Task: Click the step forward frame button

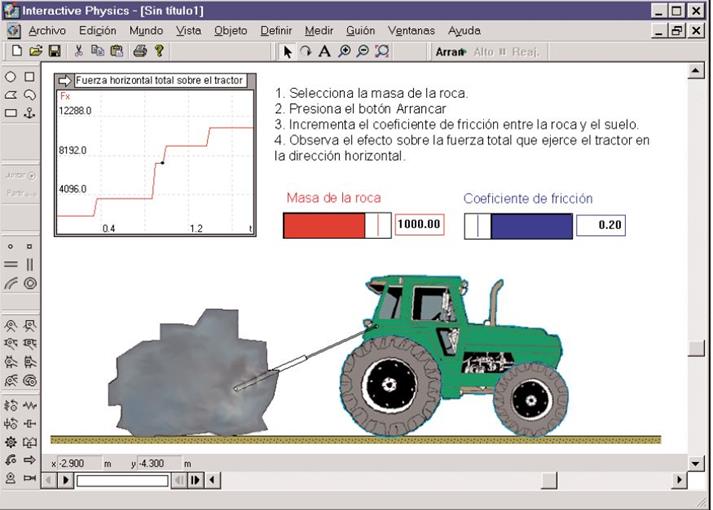Action: 196,480
